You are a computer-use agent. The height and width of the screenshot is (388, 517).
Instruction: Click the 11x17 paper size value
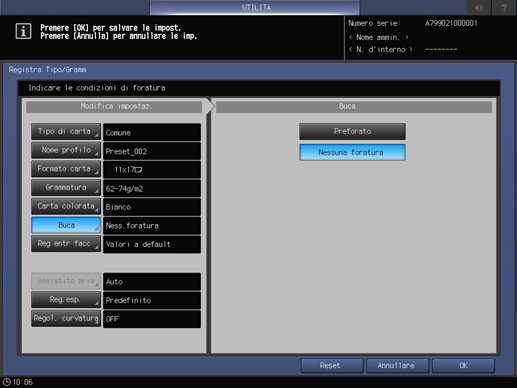click(x=152, y=170)
